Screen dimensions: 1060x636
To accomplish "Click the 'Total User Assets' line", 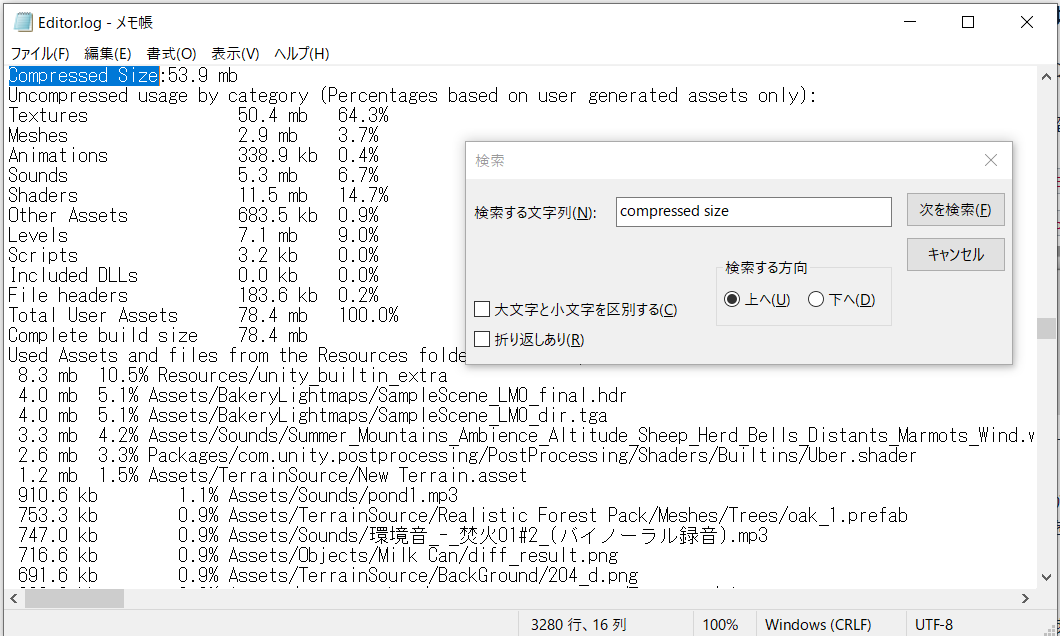I will click(203, 316).
